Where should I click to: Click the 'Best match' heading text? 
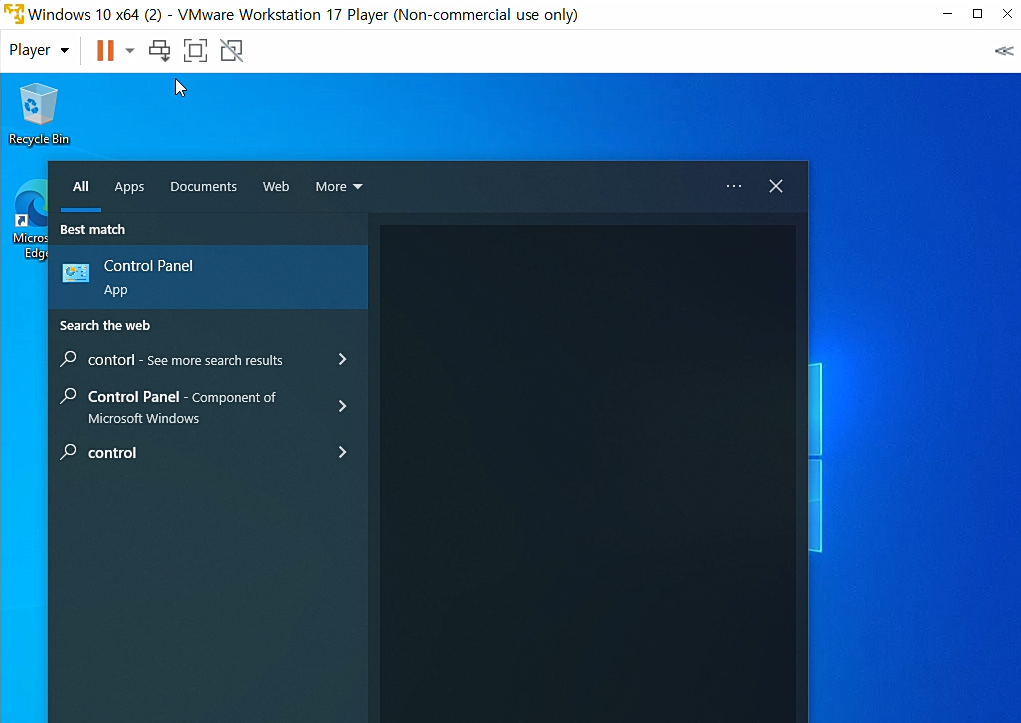92,229
